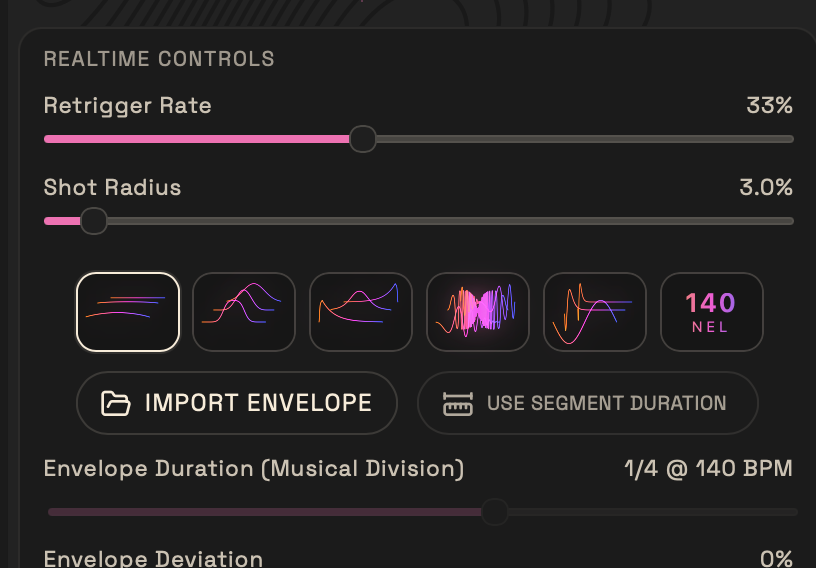Click the Retrigger Rate slider handle
This screenshot has width=816, height=568.
[x=363, y=139]
